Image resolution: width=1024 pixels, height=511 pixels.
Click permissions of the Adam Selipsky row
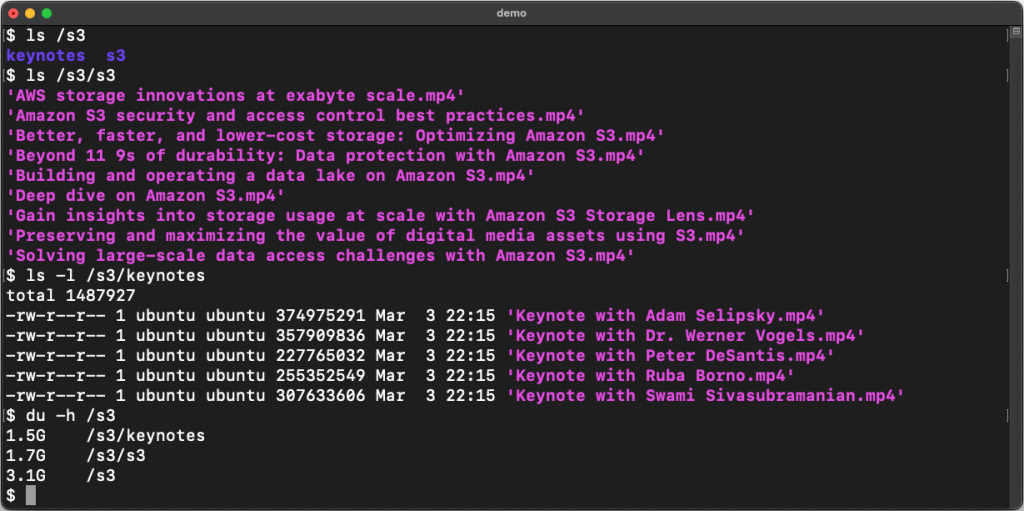click(x=56, y=316)
